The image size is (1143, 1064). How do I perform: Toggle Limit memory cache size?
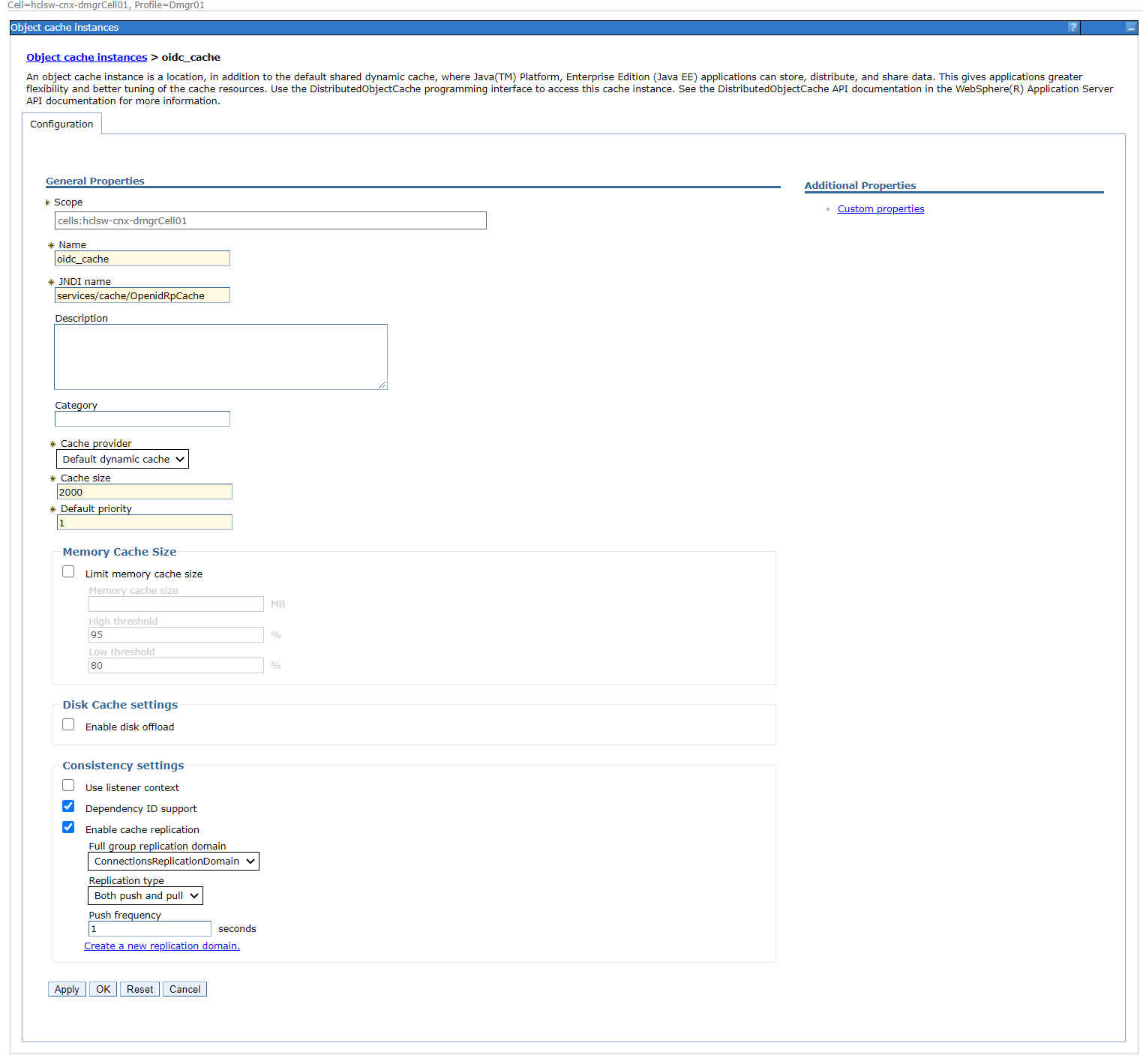[x=68, y=571]
